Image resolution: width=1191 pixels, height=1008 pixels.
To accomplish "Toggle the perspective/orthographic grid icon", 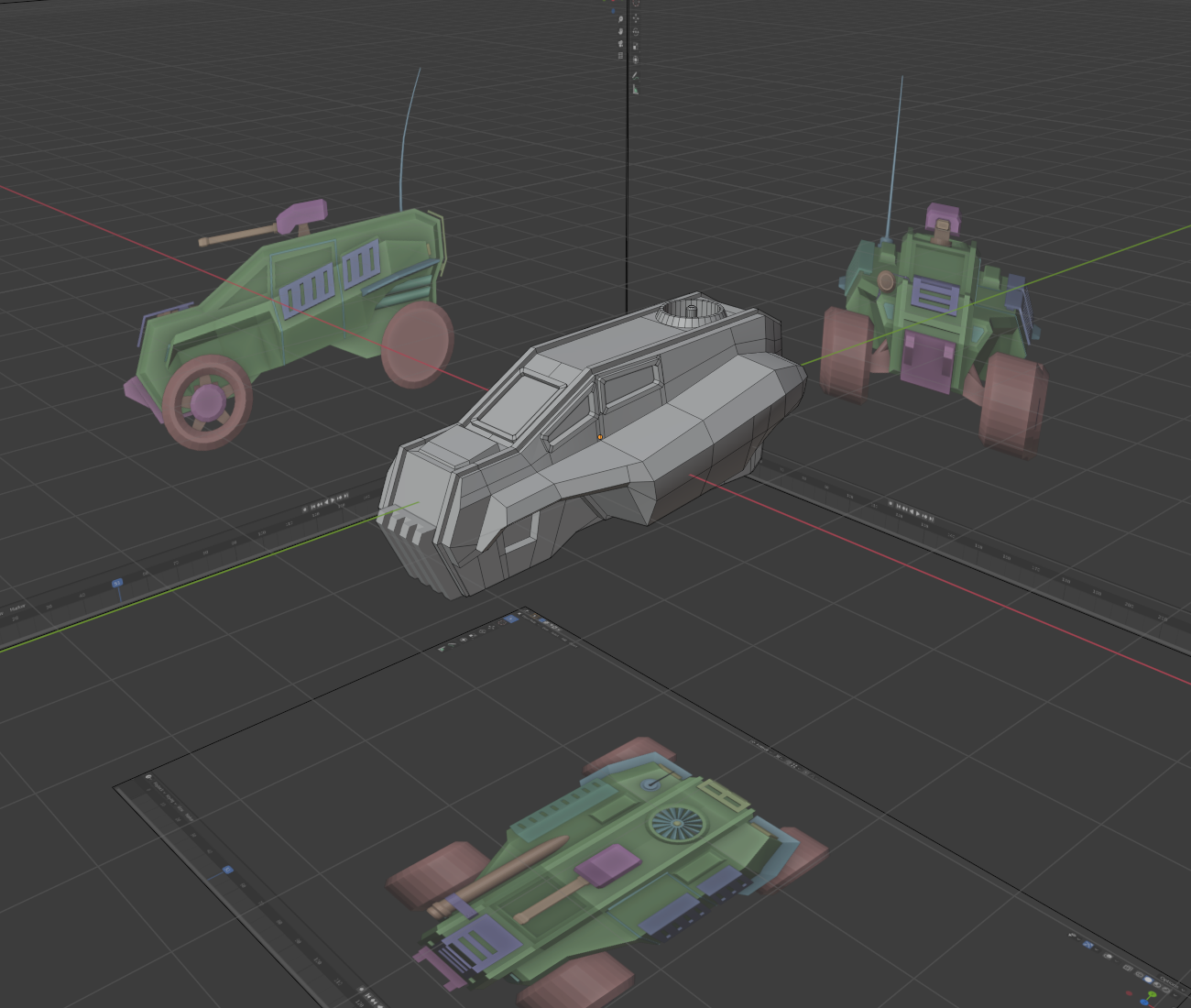I will tap(620, 55).
